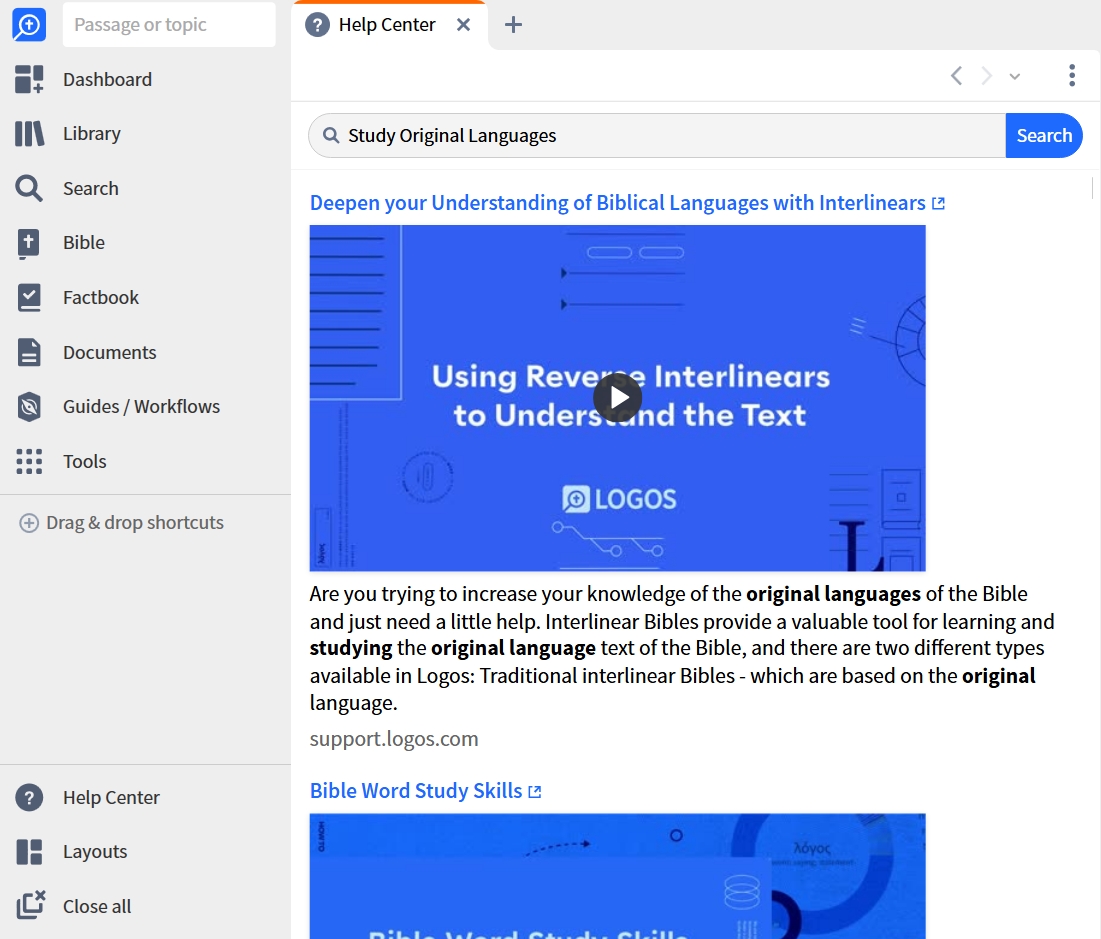Expand the navigation history dropdown chevron

coord(1015,77)
